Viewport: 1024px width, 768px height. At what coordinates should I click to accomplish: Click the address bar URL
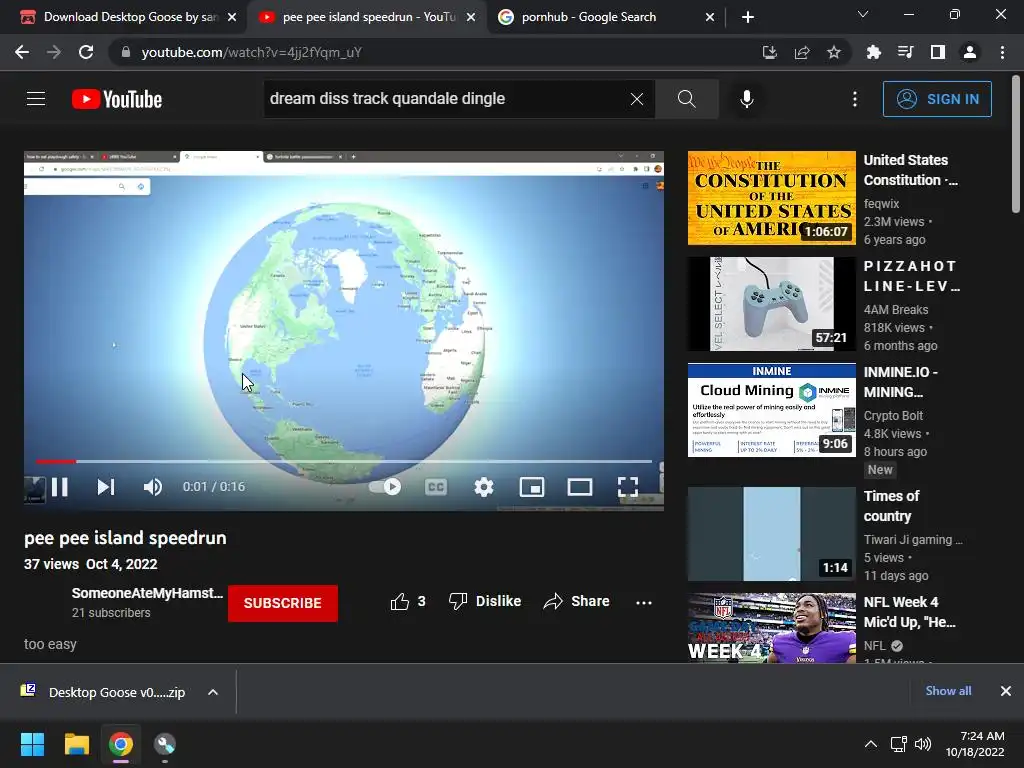point(251,52)
